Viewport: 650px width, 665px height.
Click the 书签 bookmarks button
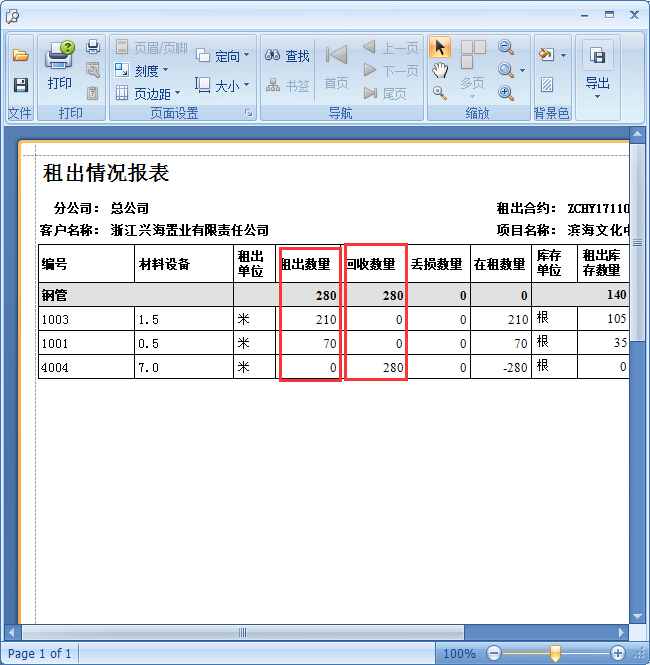(x=287, y=86)
